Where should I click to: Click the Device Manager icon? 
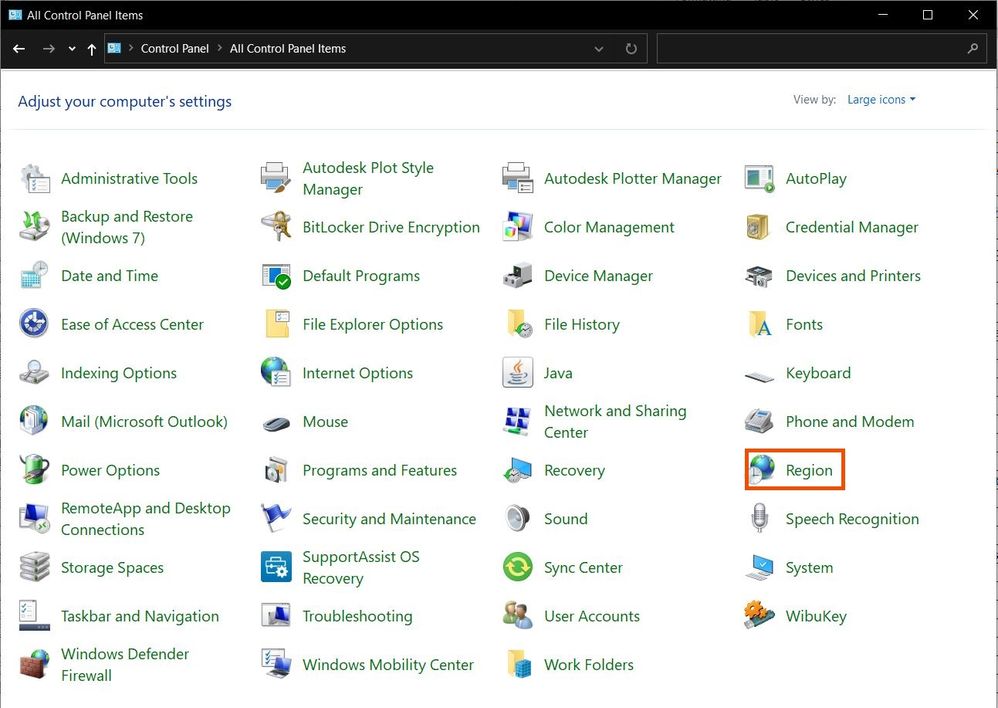(x=517, y=276)
